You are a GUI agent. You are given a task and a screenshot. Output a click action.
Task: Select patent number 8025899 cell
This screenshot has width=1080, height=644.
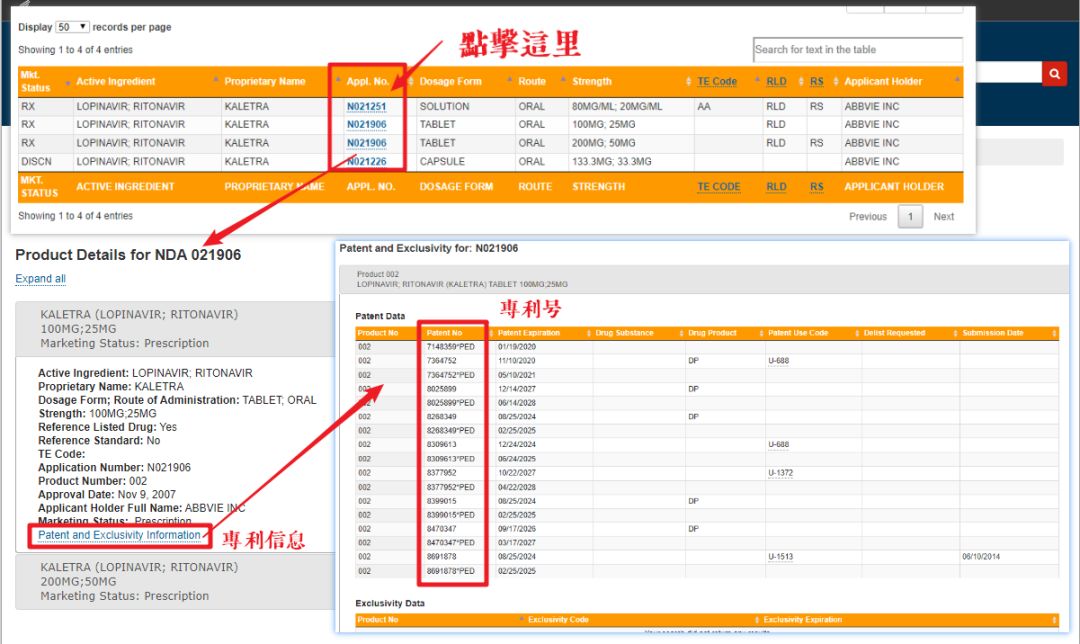(442, 389)
